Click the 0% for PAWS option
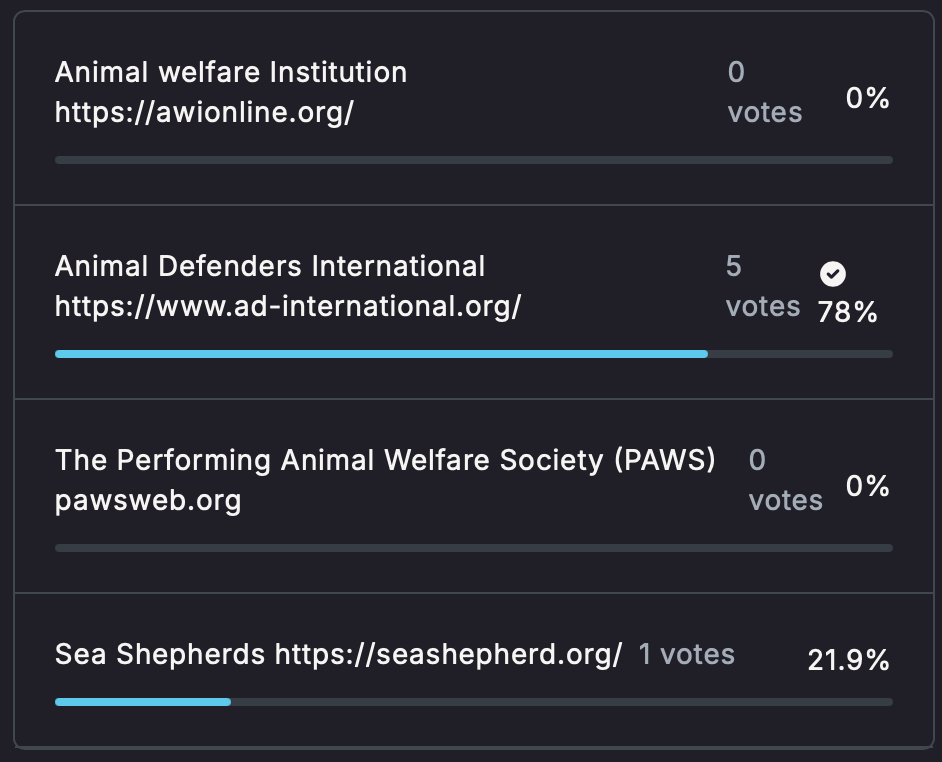 [x=868, y=486]
